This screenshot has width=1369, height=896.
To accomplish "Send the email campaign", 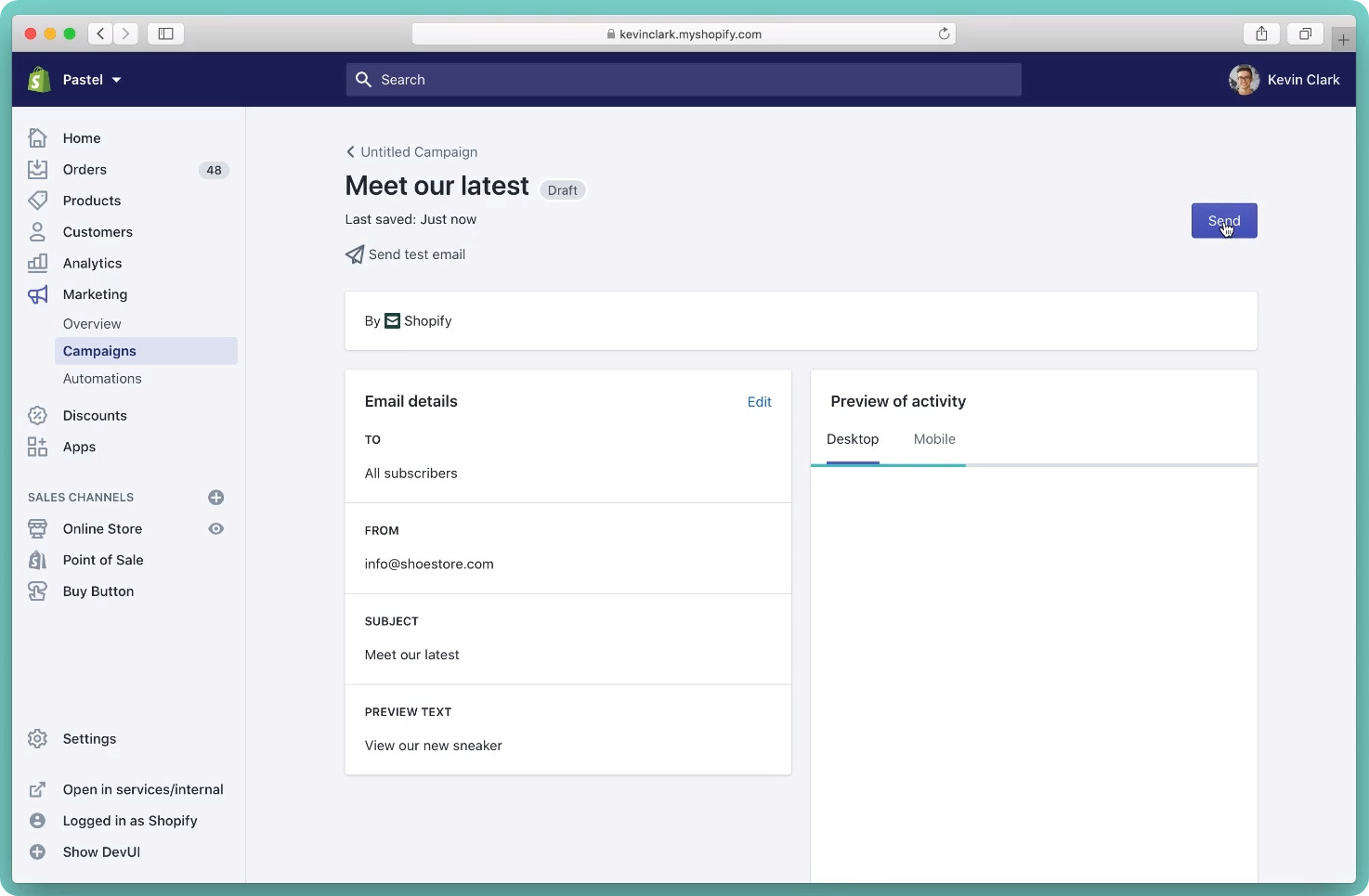I will click(1224, 221).
